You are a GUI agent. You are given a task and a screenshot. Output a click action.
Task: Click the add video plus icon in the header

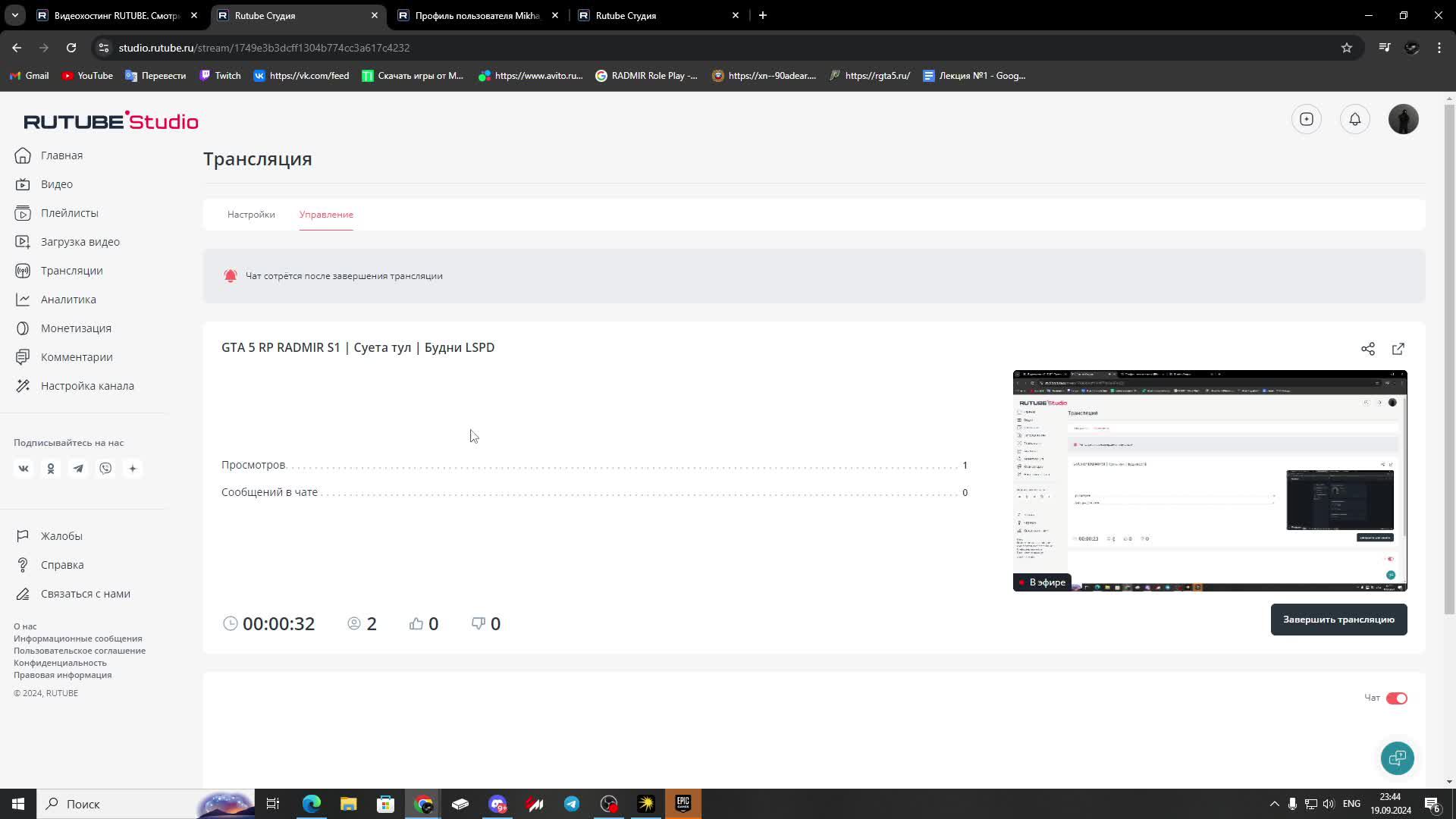1307,119
